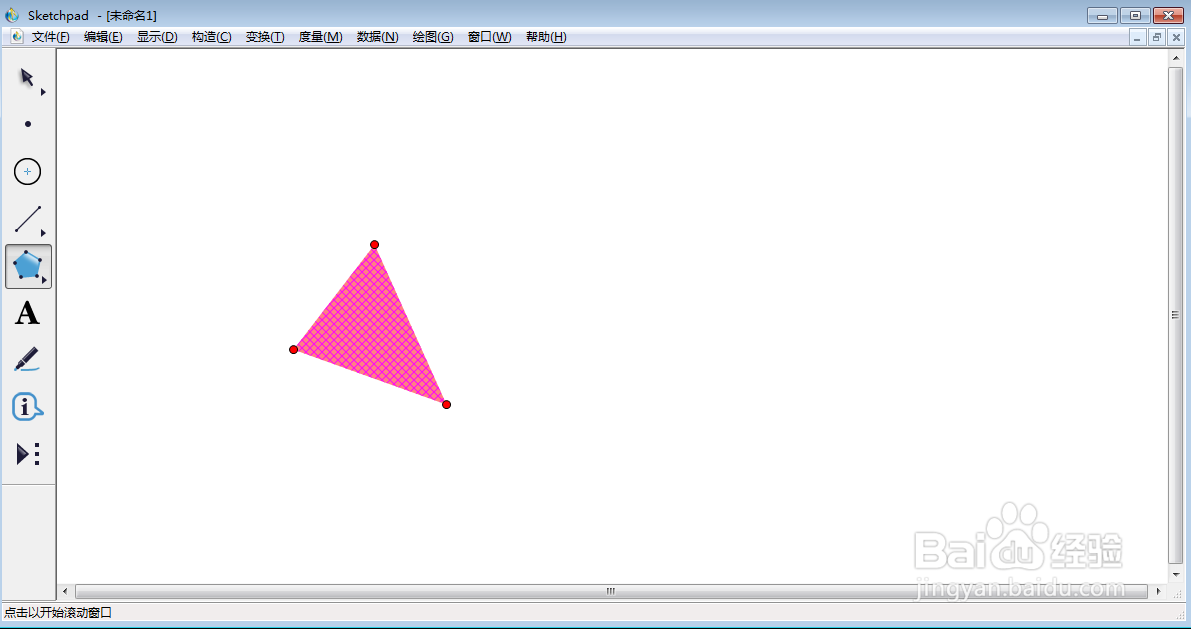Close the Sketchpad application window
The image size is (1191, 629).
coord(1168,15)
